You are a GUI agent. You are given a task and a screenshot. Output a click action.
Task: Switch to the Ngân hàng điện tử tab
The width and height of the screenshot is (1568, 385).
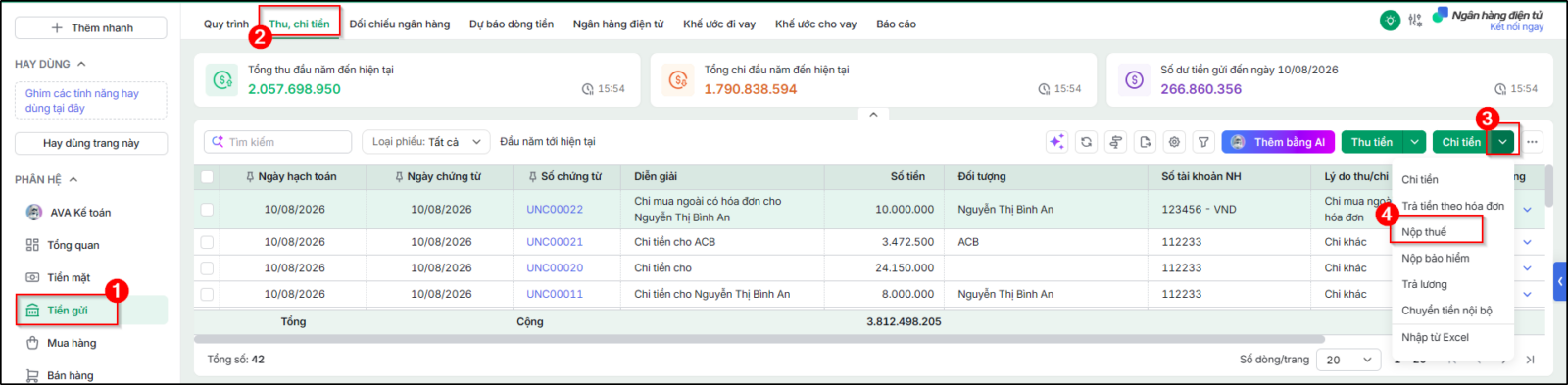pos(618,24)
